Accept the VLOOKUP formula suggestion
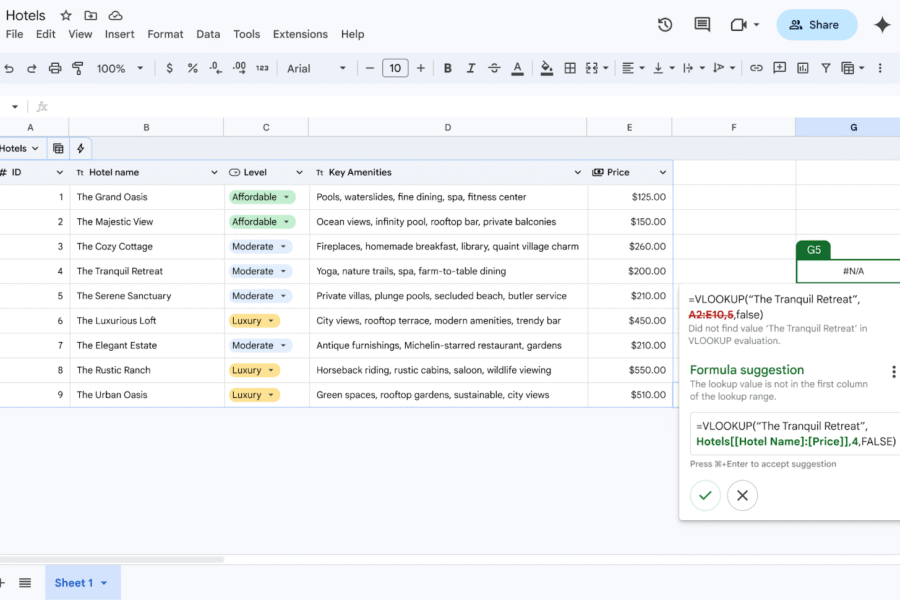 pos(705,495)
